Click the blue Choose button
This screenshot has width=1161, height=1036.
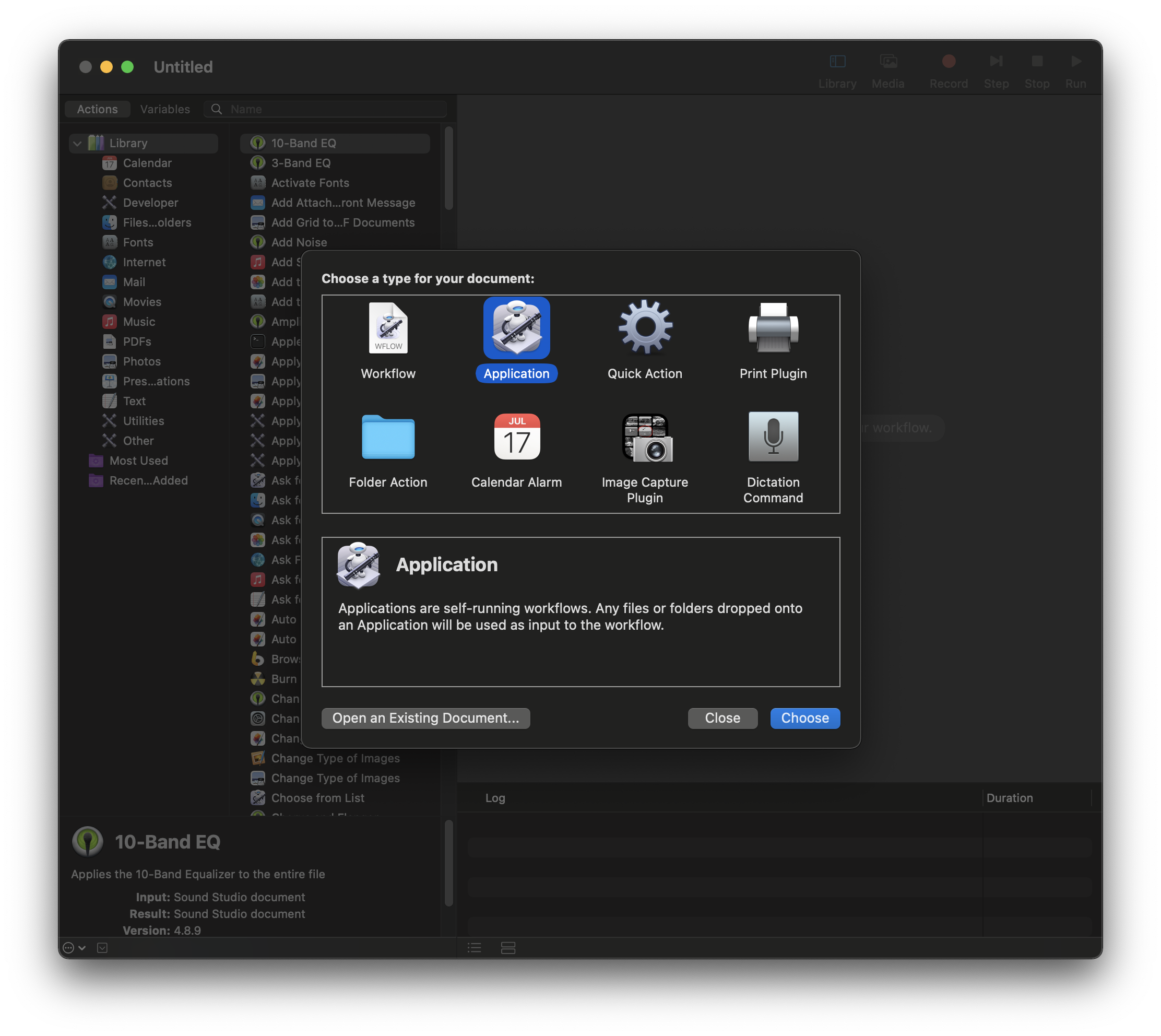coord(805,719)
